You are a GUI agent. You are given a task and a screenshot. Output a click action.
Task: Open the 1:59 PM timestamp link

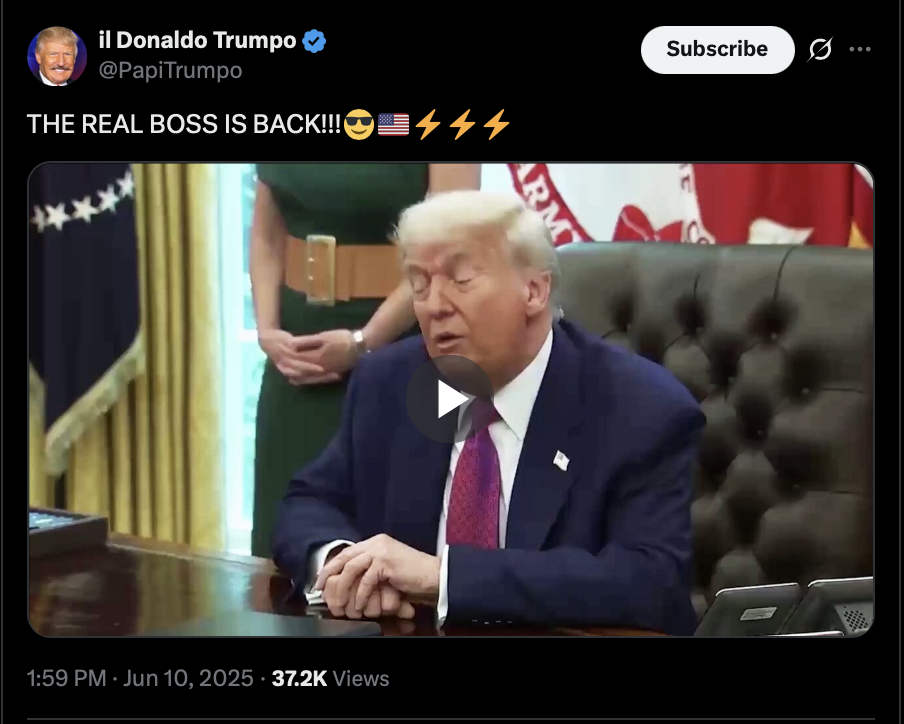click(x=66, y=678)
